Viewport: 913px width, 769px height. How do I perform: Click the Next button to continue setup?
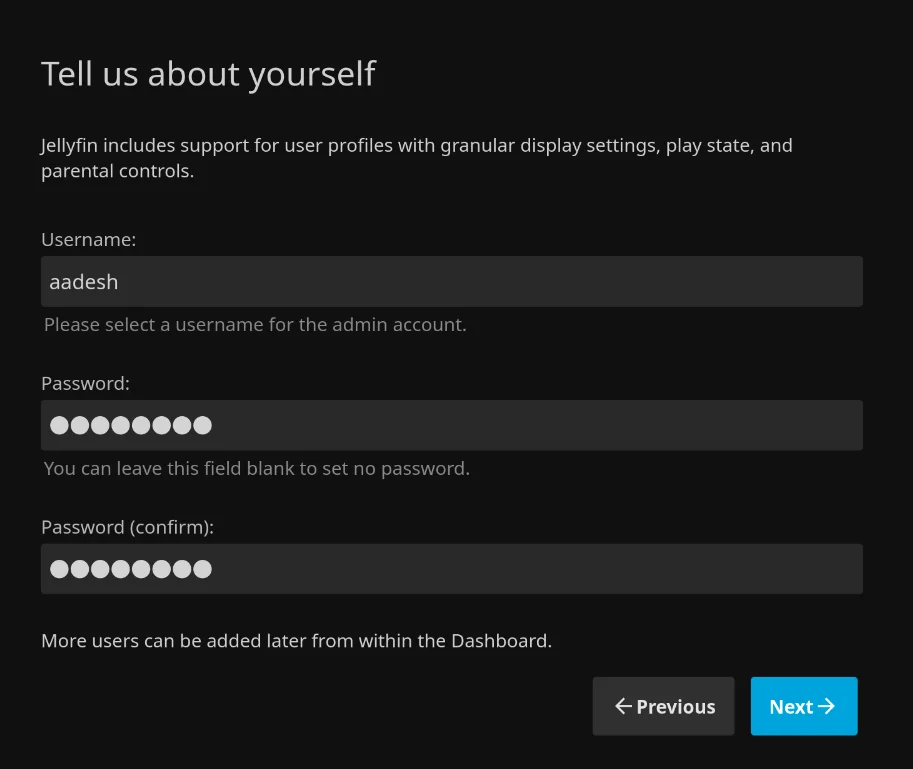click(x=804, y=706)
